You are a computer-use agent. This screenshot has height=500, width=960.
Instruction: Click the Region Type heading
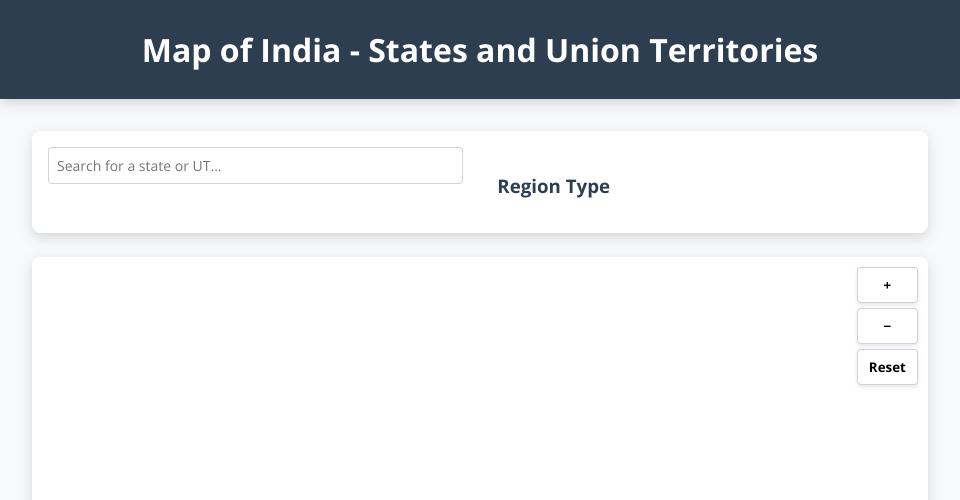(553, 187)
